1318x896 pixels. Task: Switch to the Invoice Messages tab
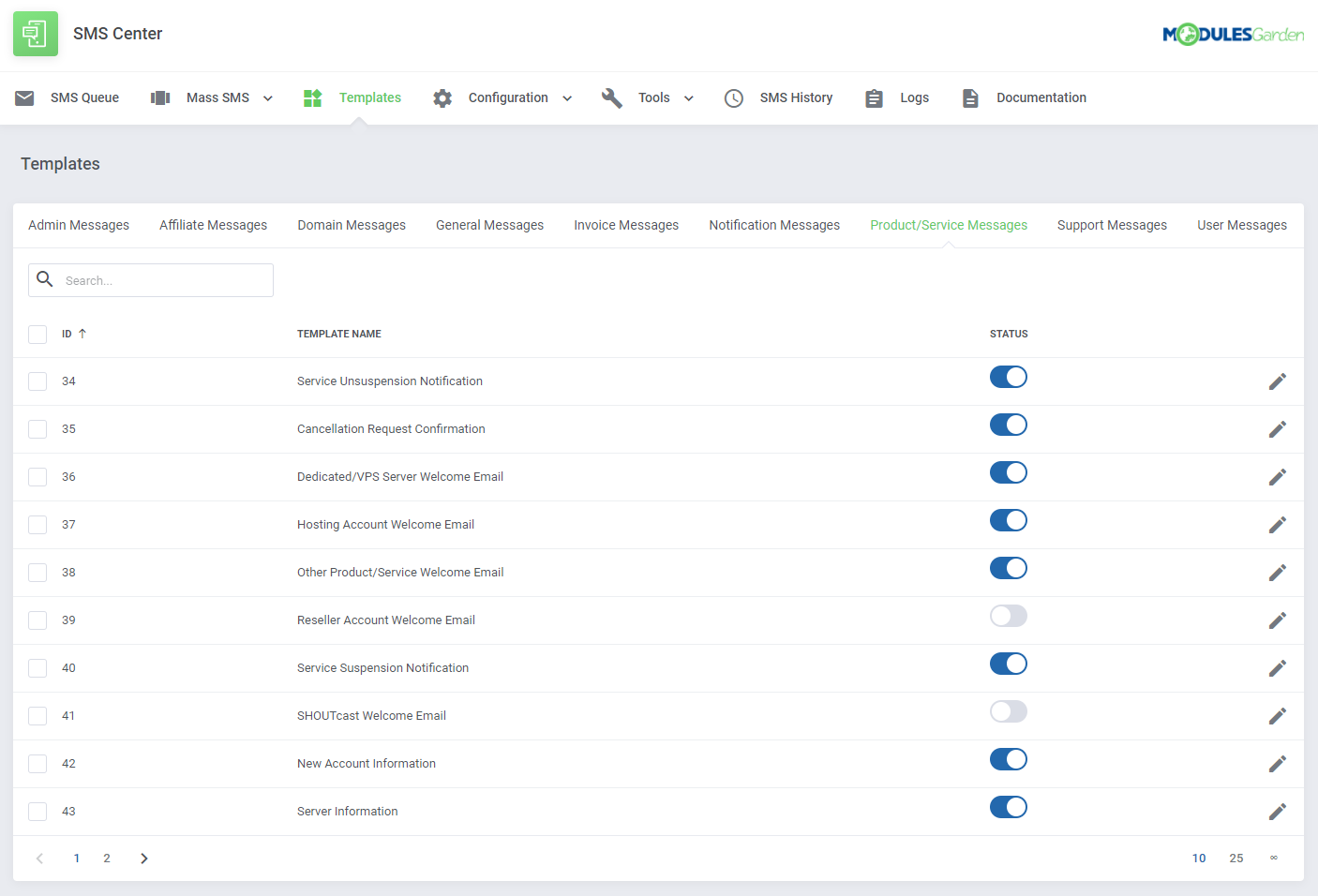626,225
